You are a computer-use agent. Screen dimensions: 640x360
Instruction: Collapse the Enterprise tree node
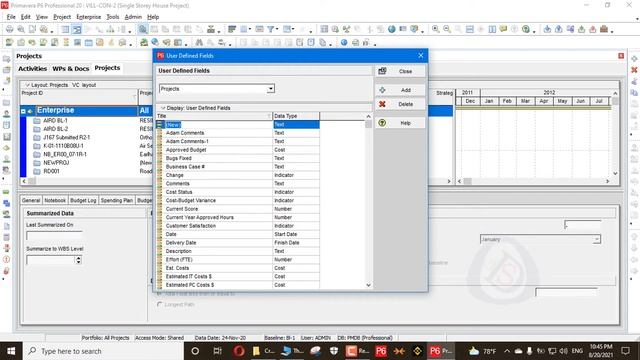pos(23,111)
